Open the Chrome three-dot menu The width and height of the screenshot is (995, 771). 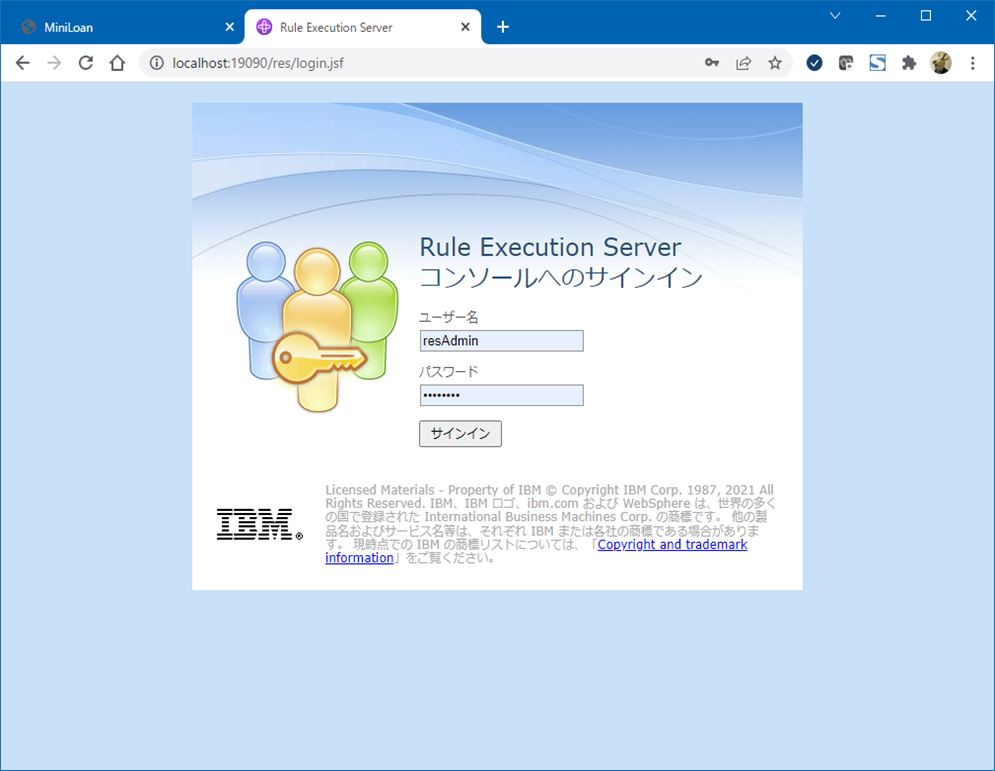(x=973, y=63)
